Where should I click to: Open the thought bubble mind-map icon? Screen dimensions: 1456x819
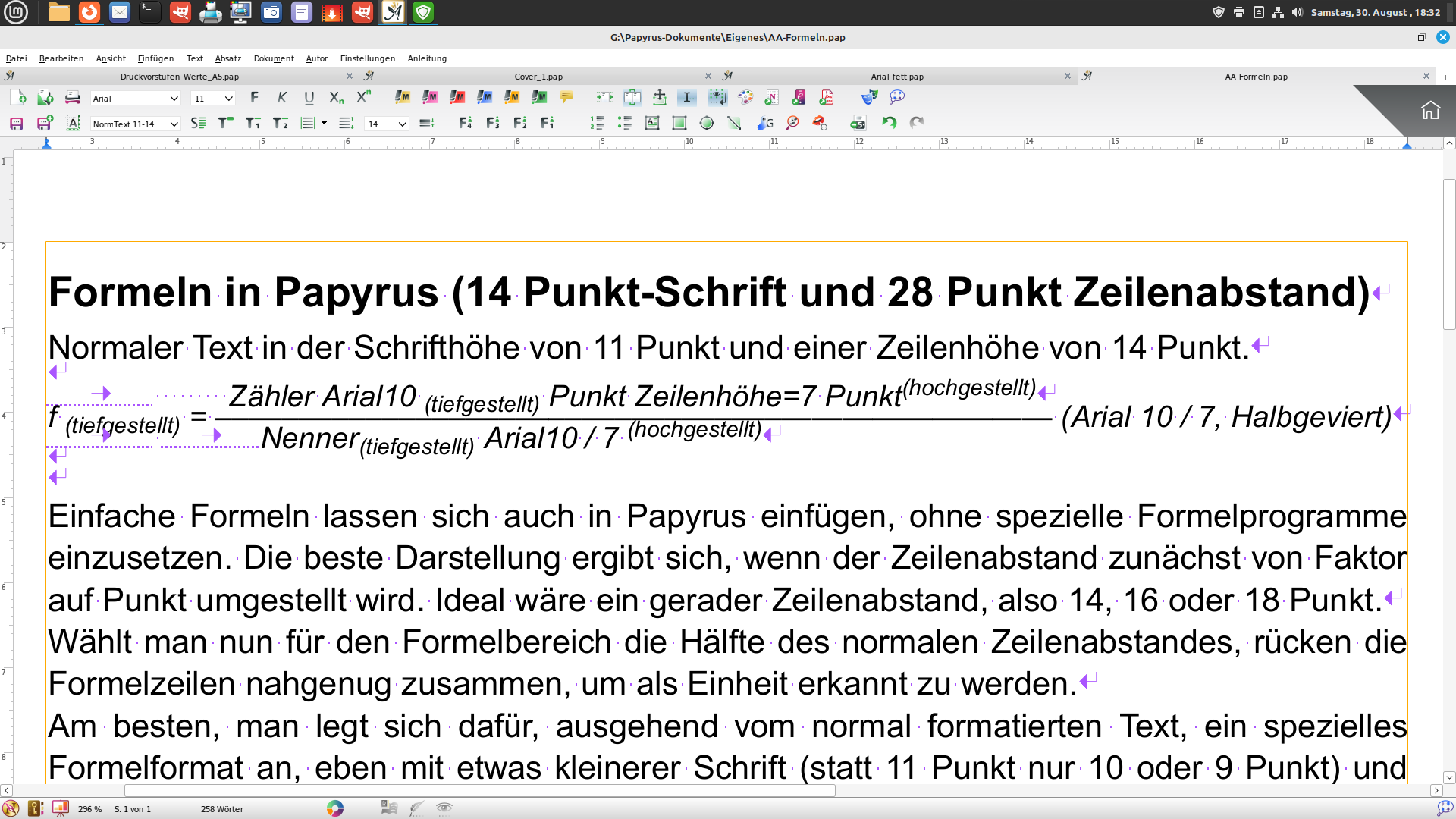click(x=897, y=97)
